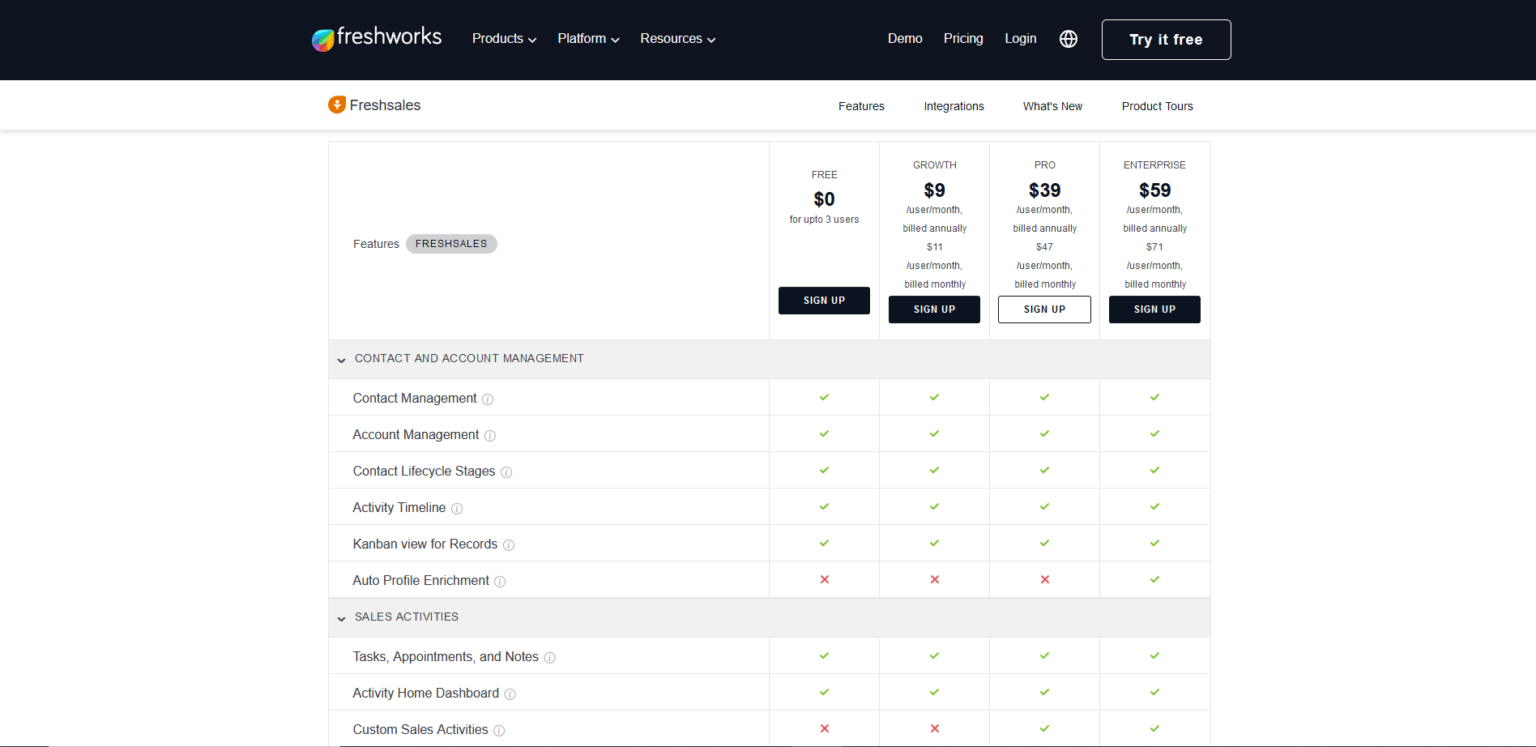Click the FRESHSALES features badge

pos(451,243)
